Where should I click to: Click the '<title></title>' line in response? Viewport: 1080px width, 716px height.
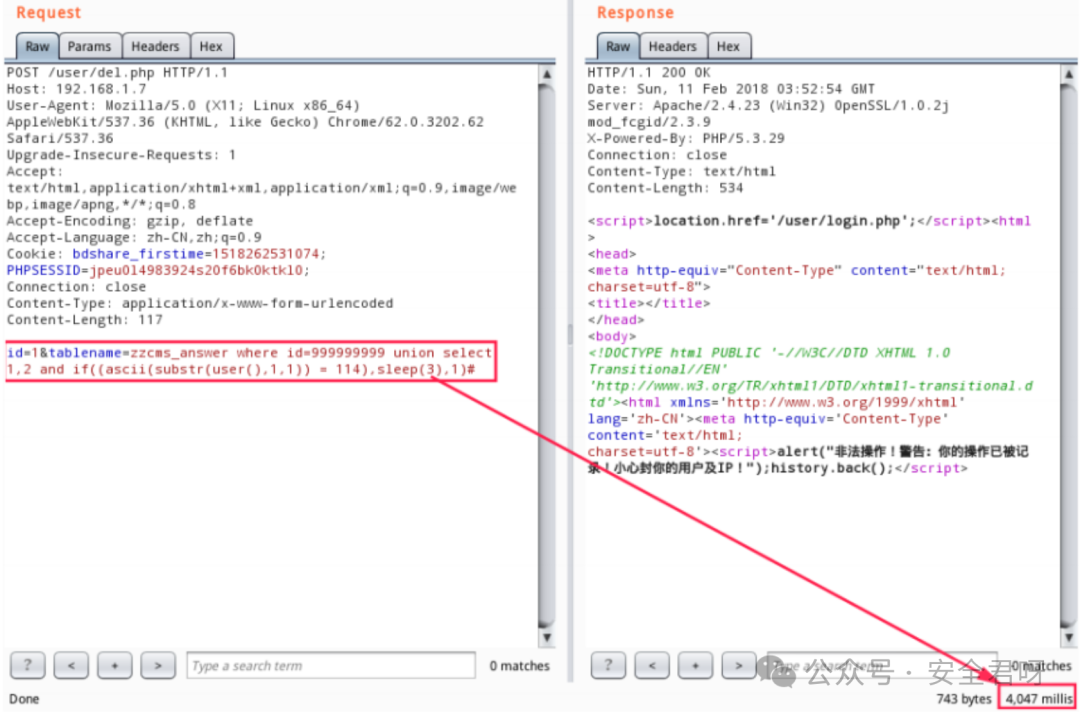point(648,304)
